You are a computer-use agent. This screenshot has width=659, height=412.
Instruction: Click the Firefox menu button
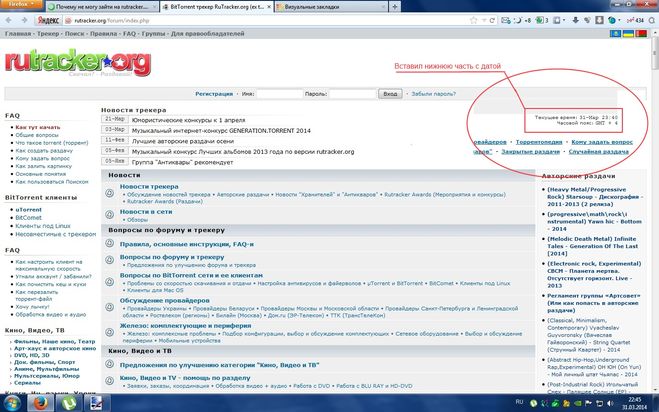coord(21,4)
